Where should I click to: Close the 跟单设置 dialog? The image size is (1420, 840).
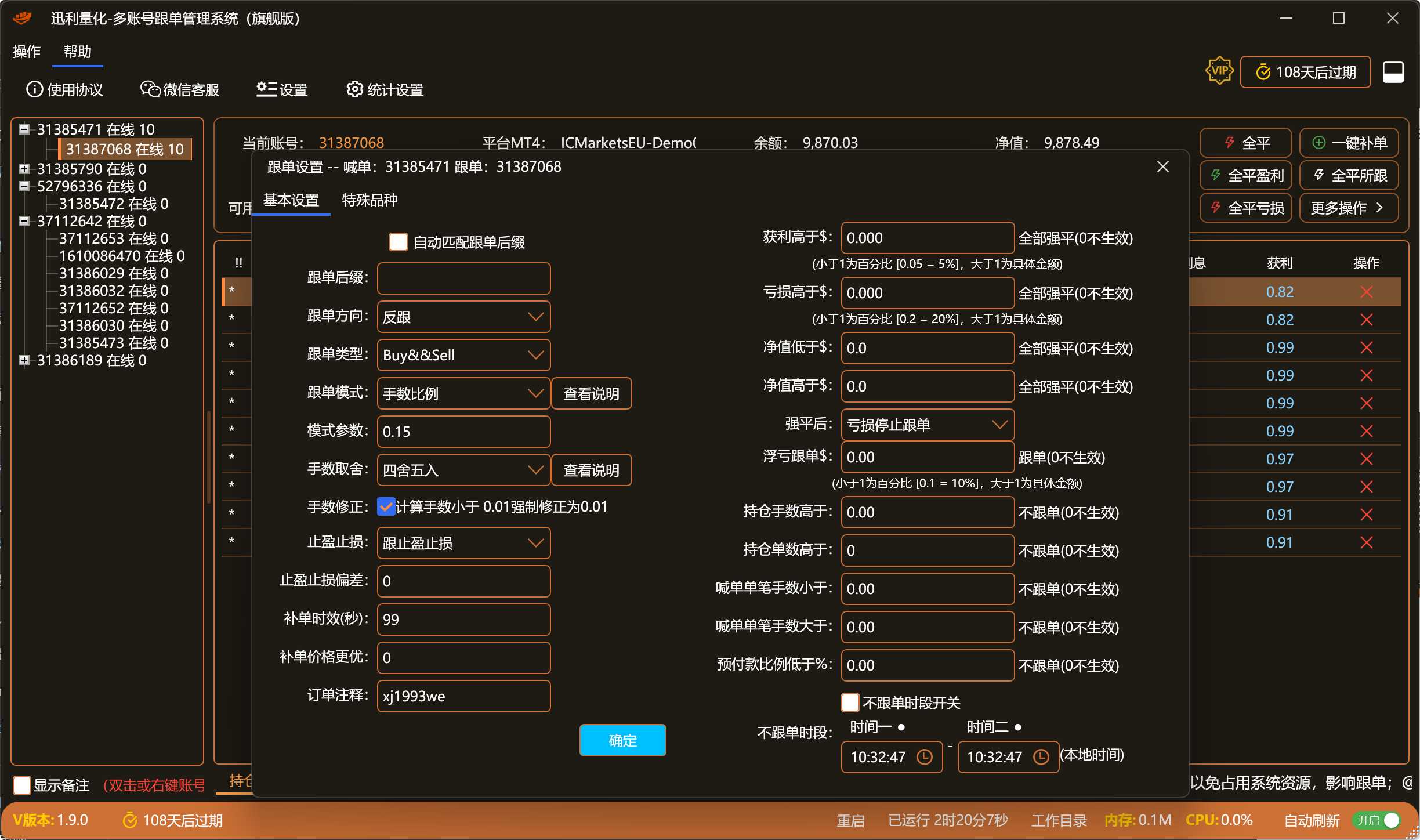point(1163,167)
